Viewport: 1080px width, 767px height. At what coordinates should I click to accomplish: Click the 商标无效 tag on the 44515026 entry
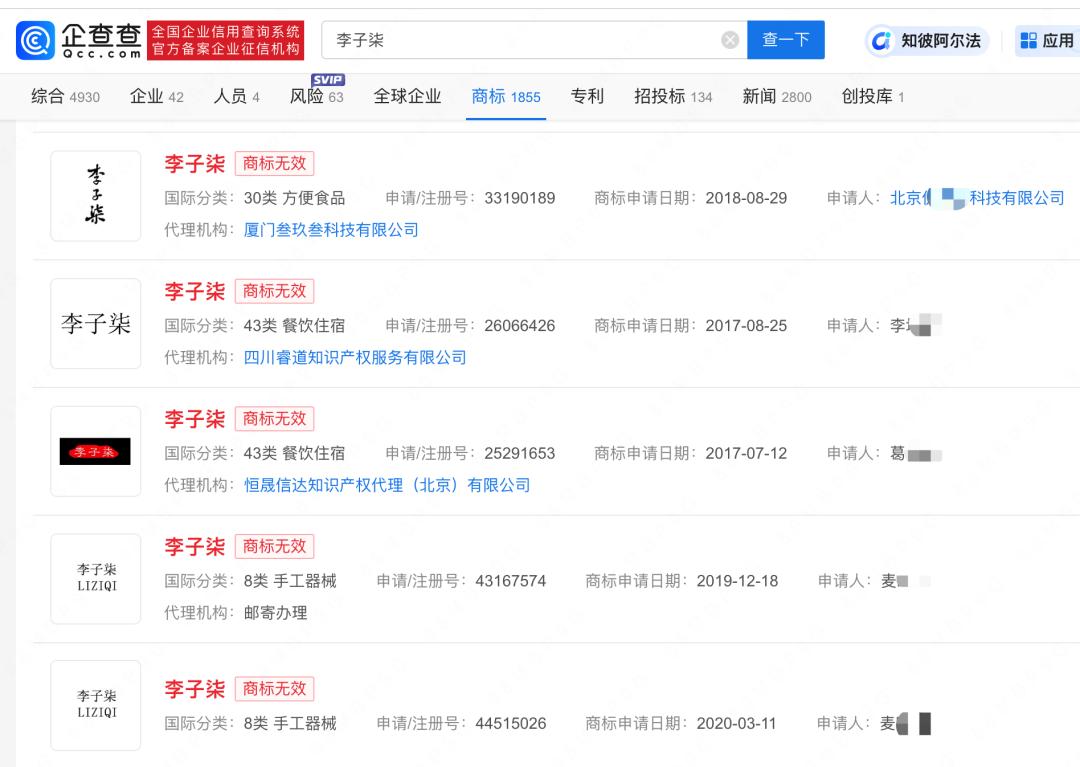[x=274, y=689]
